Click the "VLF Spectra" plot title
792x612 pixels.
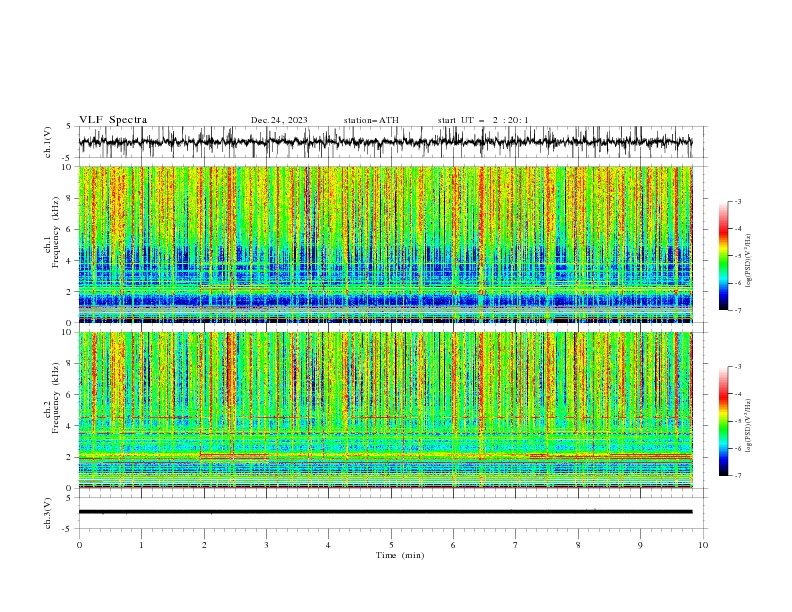[x=113, y=120]
